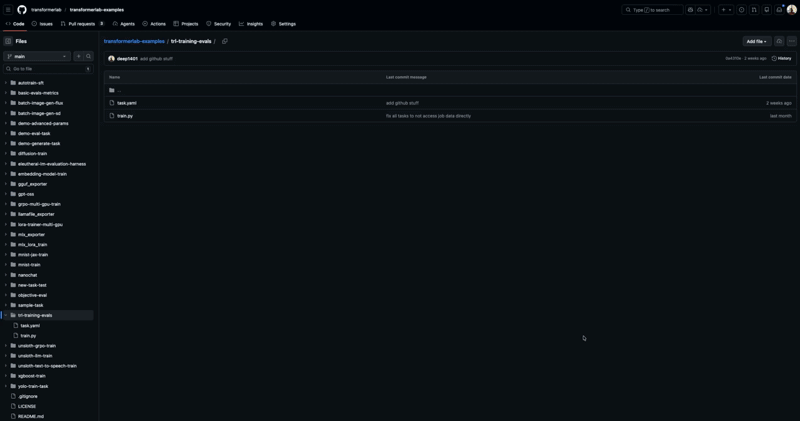Open the Issues icon in top-right header

pos(741,10)
